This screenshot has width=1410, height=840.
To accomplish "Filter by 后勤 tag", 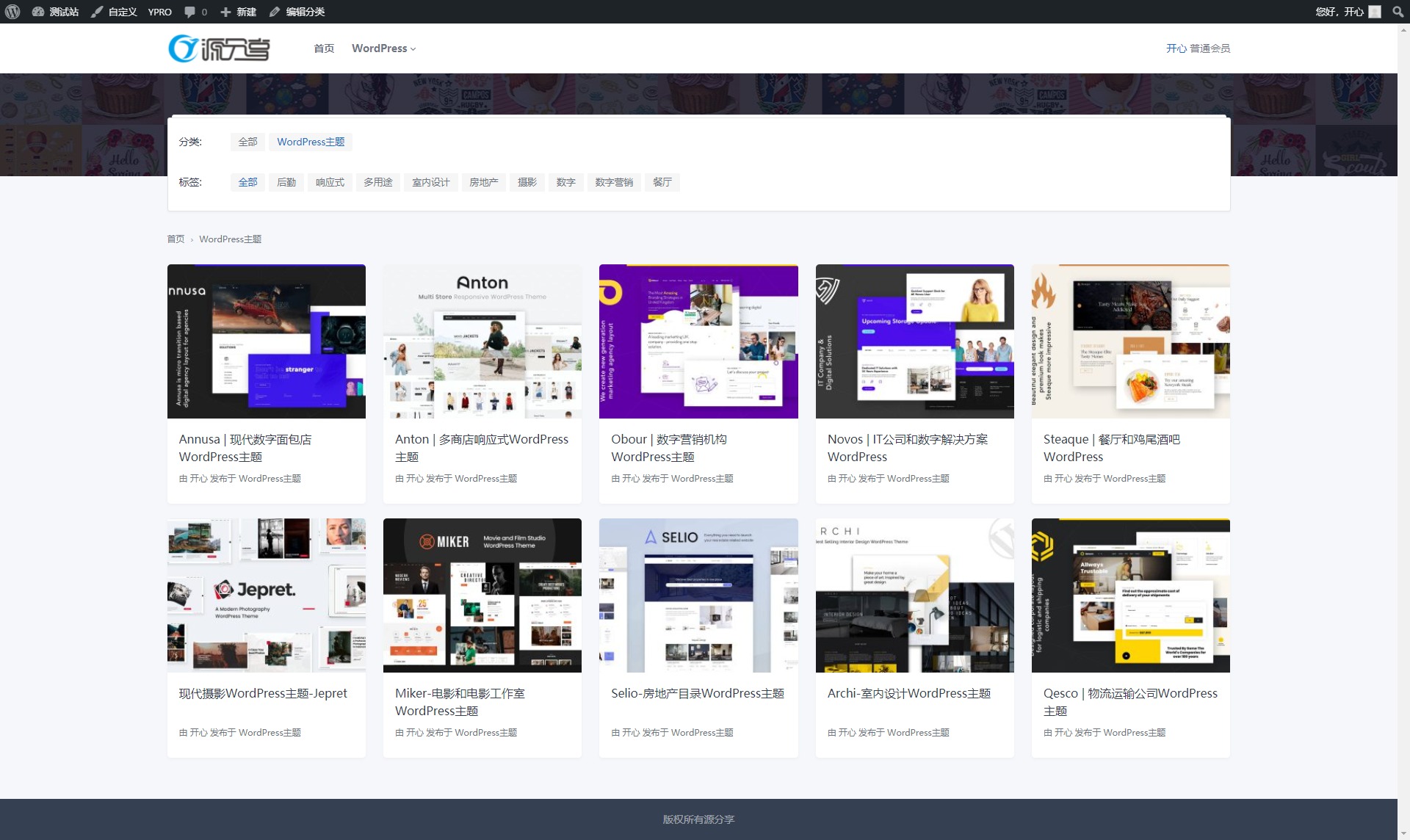I will (x=286, y=182).
